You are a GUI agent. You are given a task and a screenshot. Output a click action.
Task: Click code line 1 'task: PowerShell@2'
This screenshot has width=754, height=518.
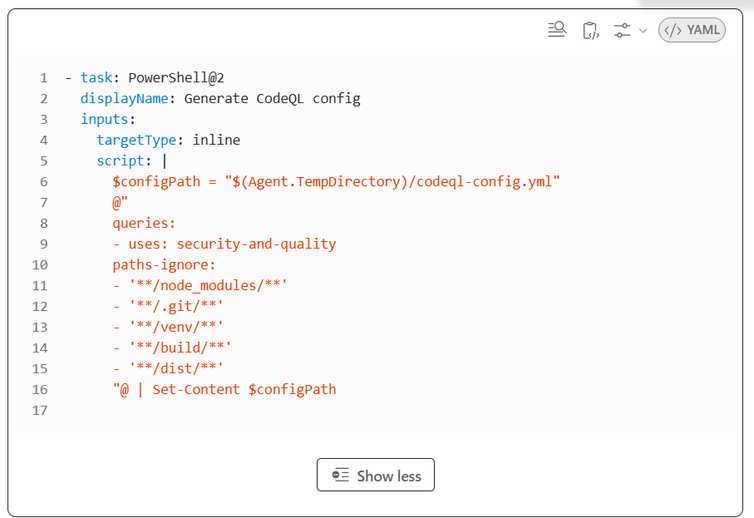(144, 78)
